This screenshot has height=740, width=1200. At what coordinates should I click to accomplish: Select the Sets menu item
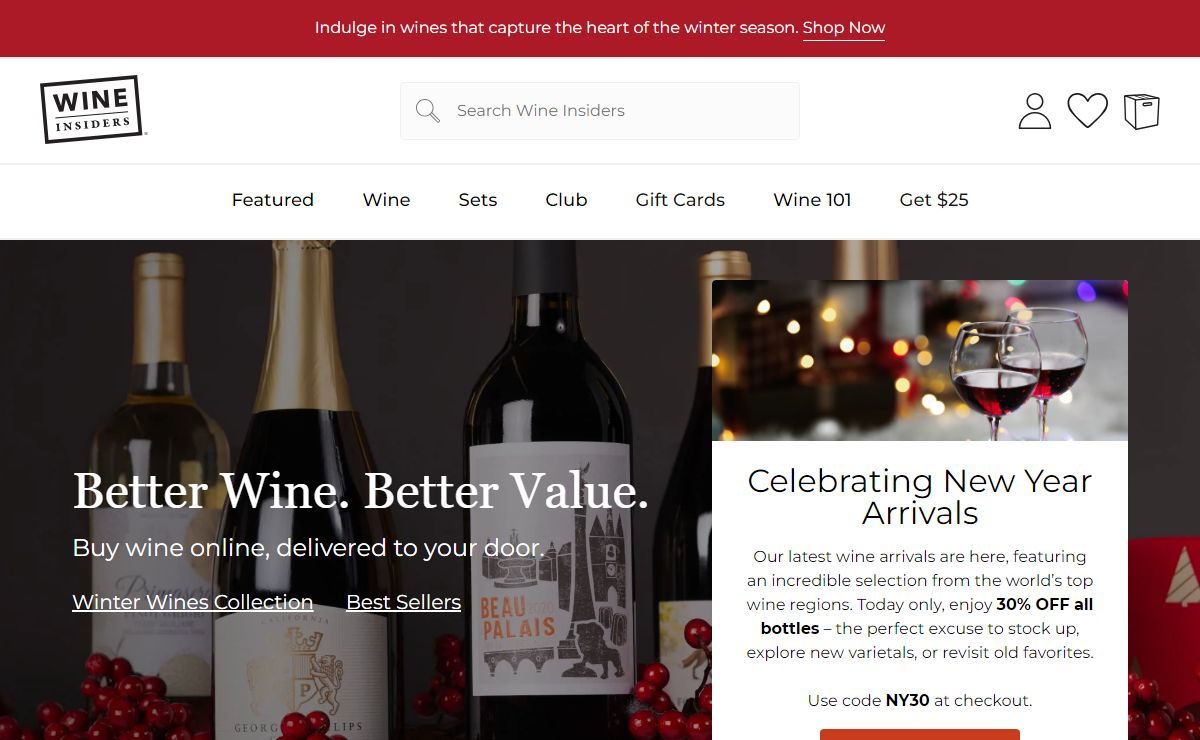tap(478, 200)
